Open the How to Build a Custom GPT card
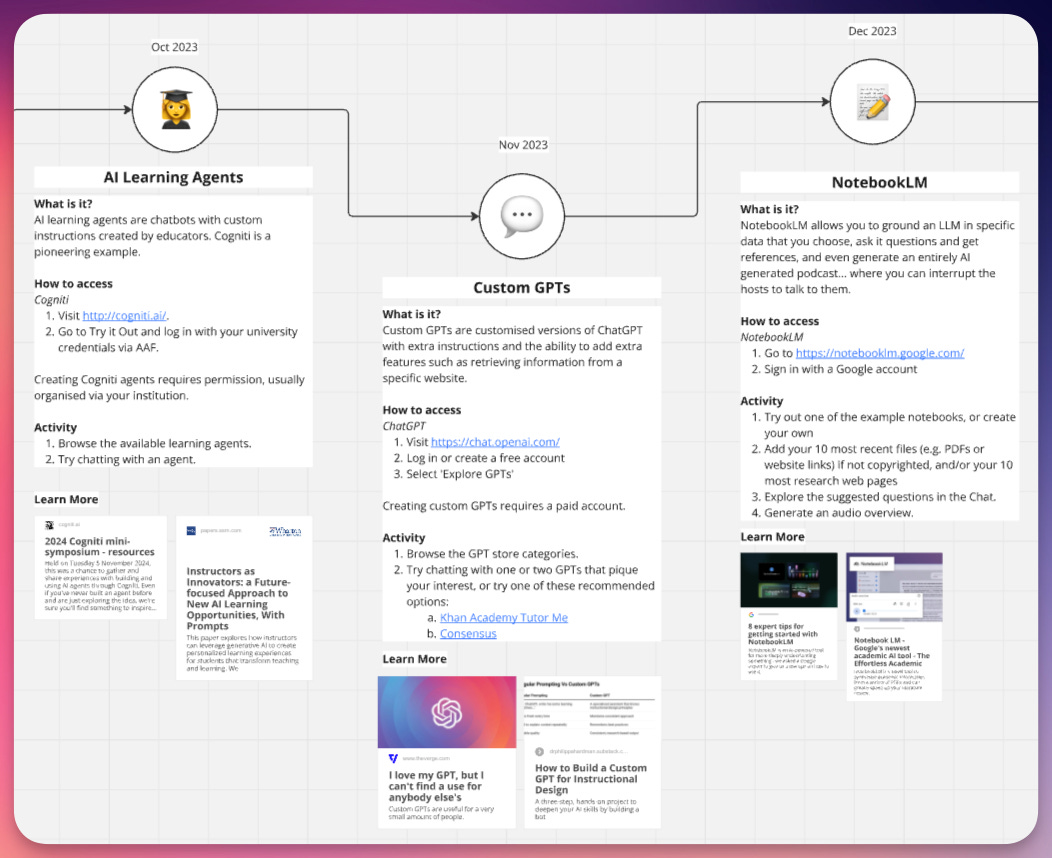This screenshot has width=1052, height=858. 590,752
